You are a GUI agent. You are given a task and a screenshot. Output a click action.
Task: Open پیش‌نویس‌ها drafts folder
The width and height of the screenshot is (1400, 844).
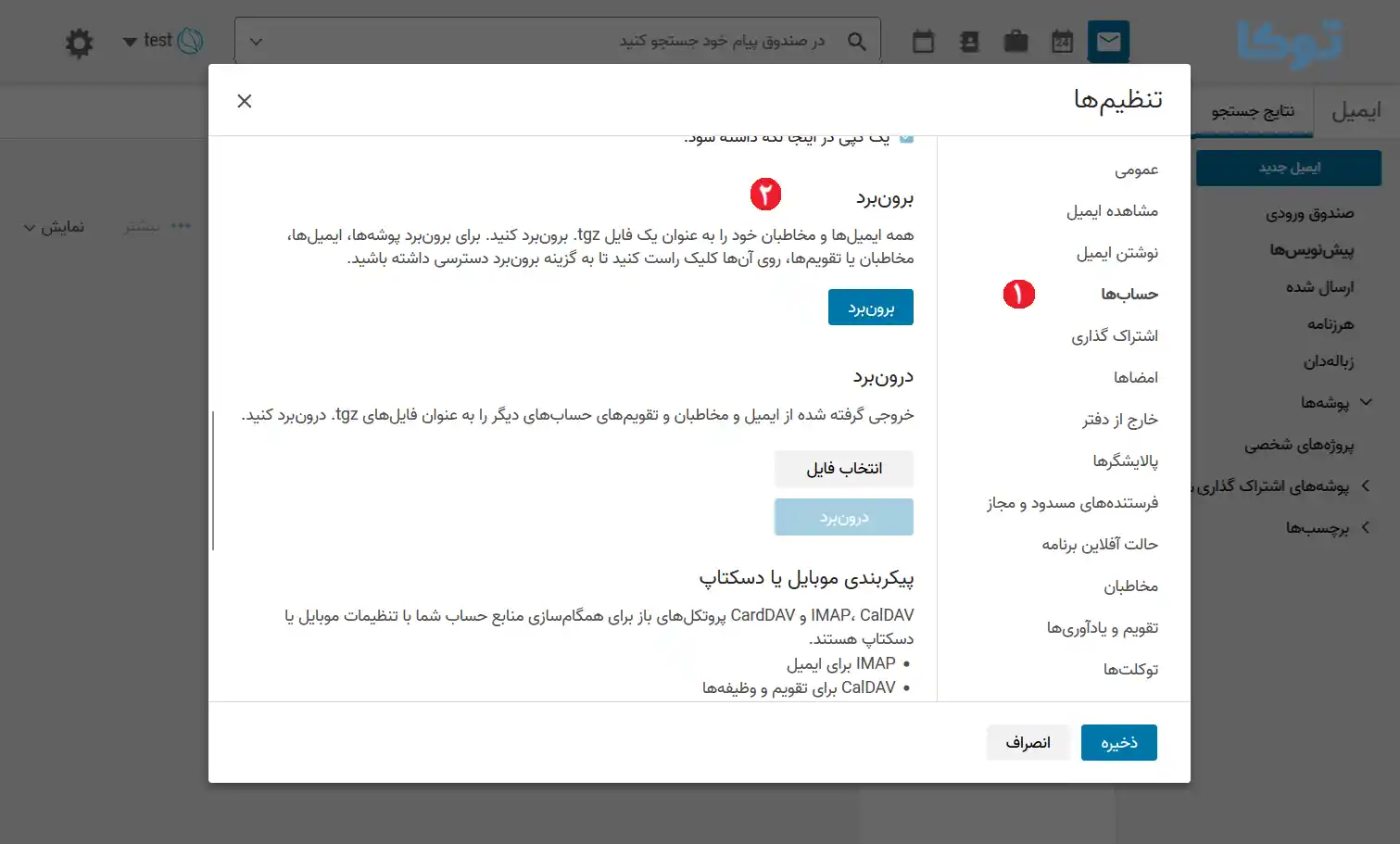(x=1311, y=250)
